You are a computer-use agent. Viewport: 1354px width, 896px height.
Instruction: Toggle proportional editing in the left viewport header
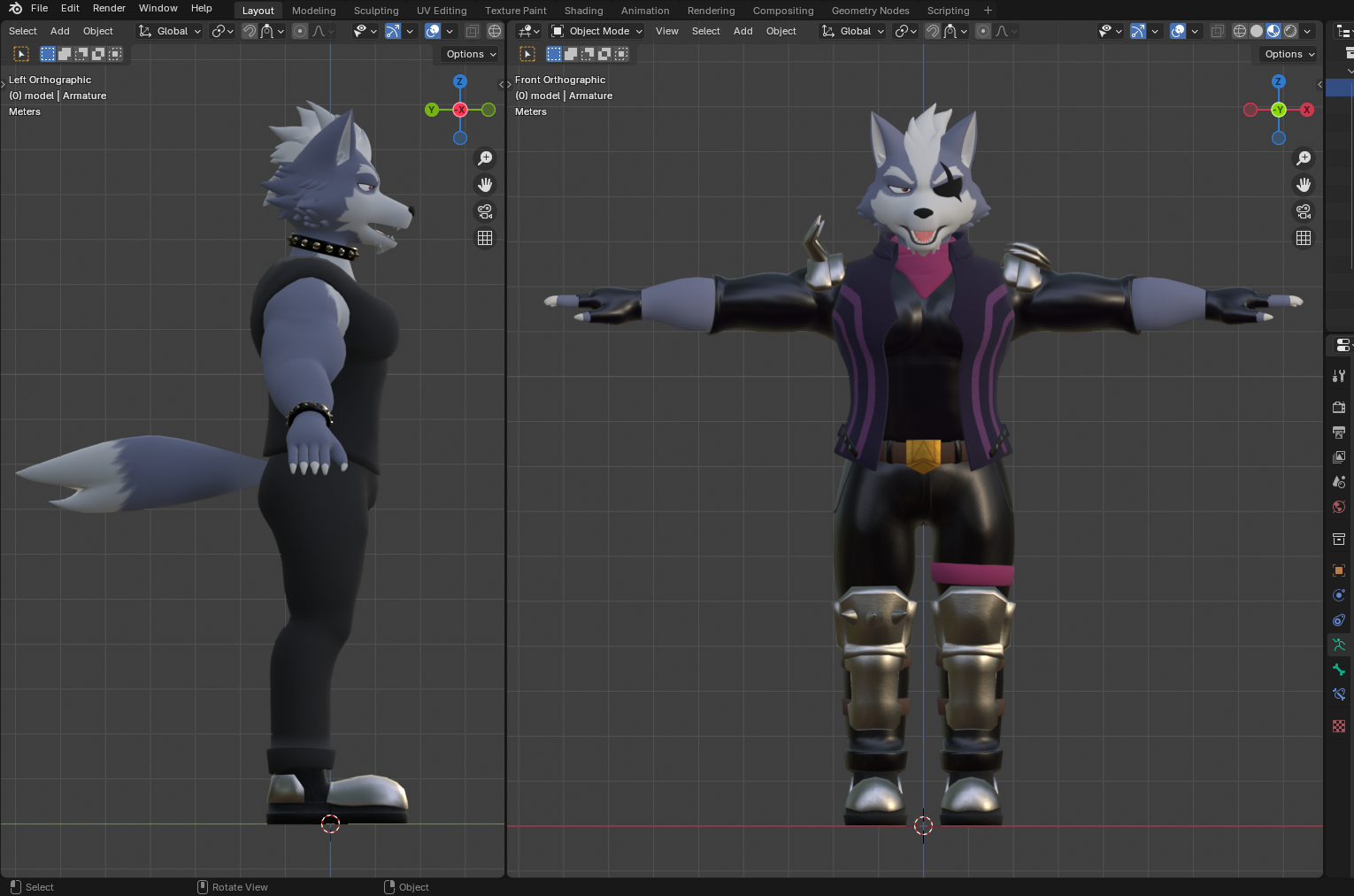300,31
